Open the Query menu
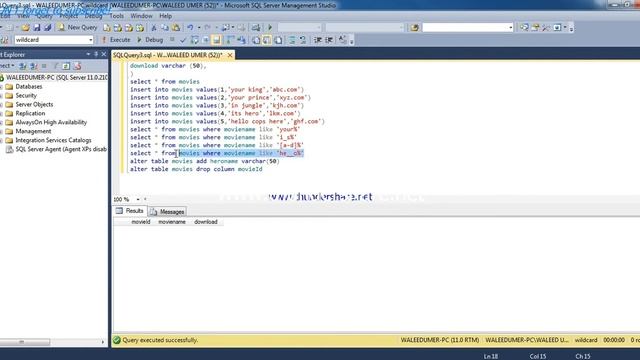Screen dimensions: 640x360 pos(44,16)
